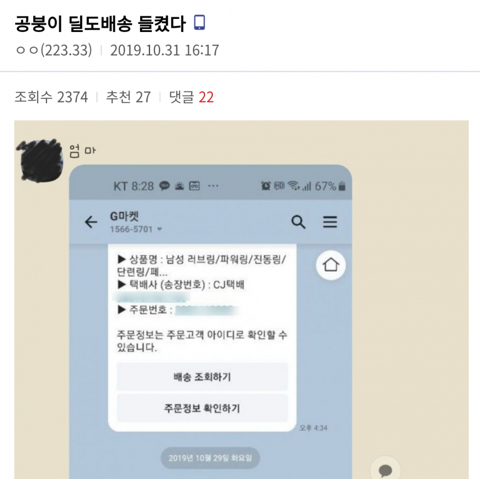The height and width of the screenshot is (479, 480).
Task: Click the 배송 조회하기 button
Action: 202,377
